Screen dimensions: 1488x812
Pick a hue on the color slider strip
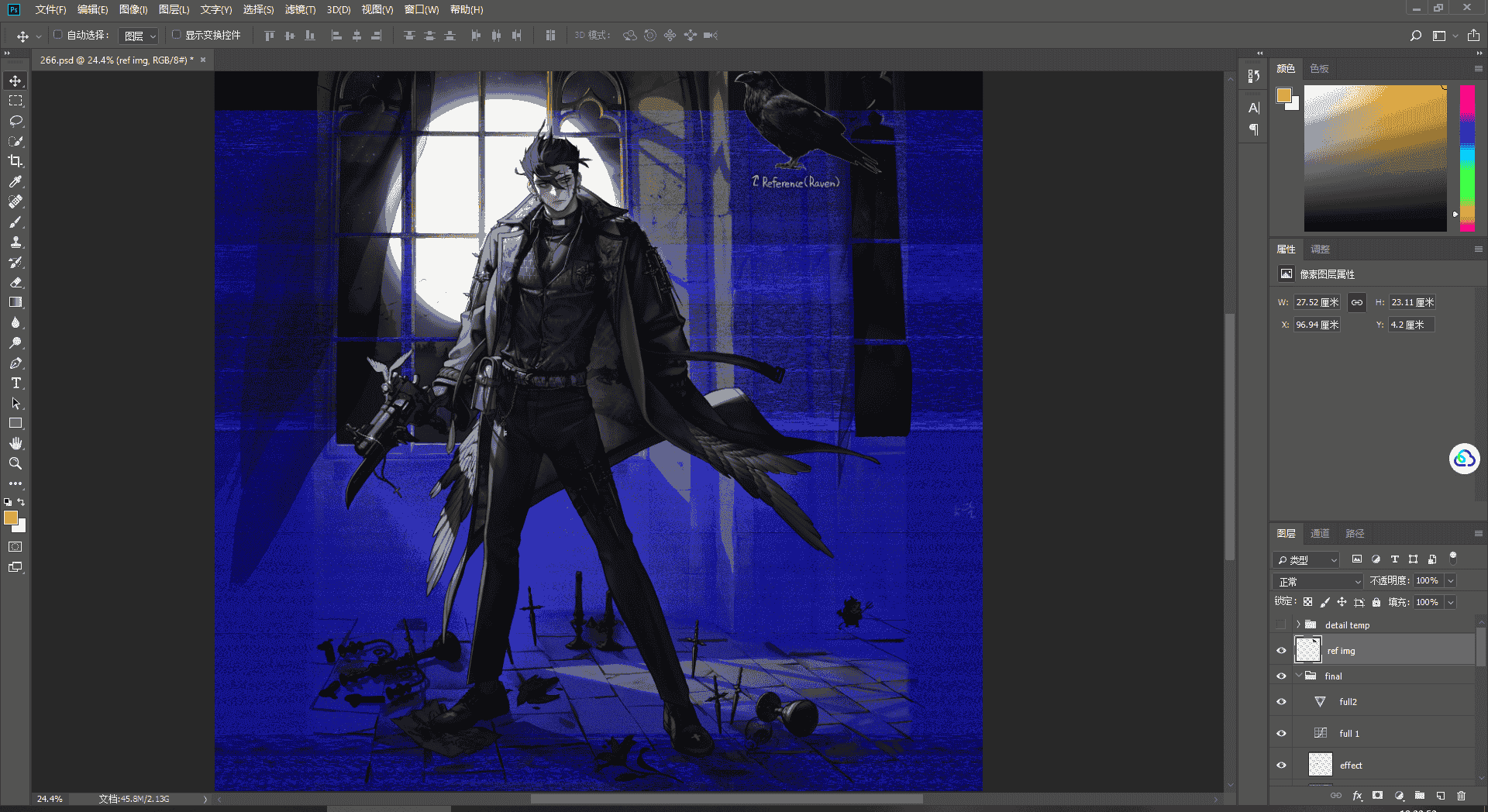click(1467, 158)
